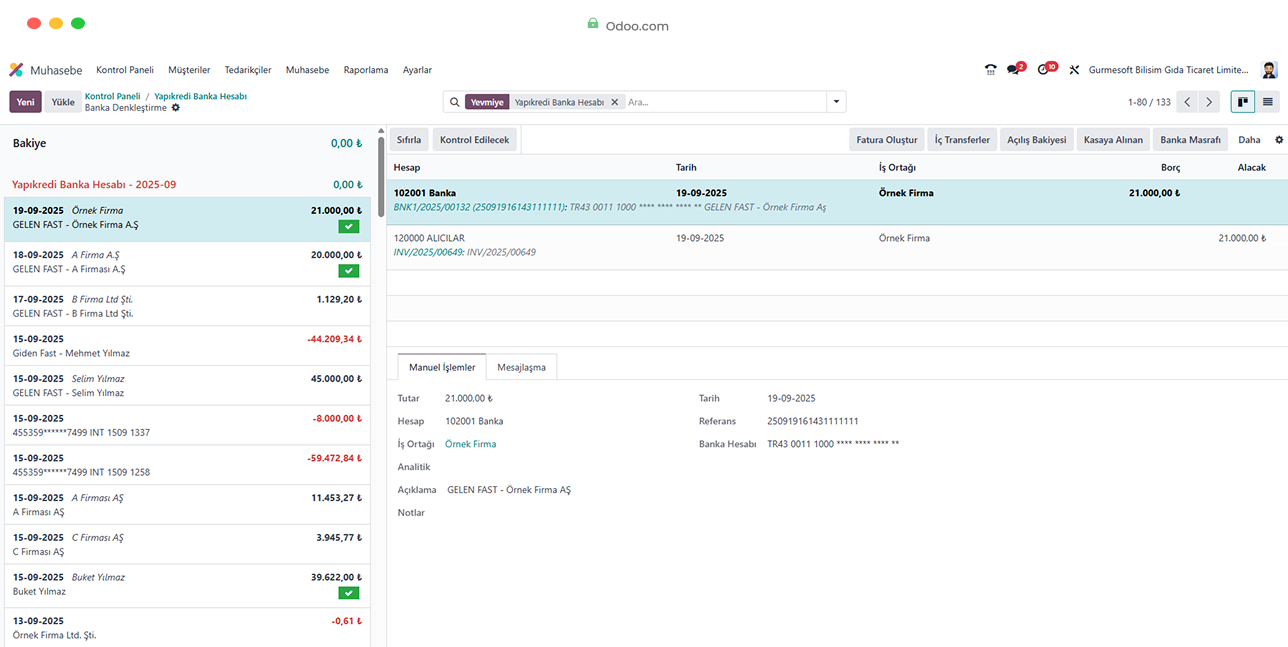Open company switcher Gurmesoft Bilişim
Image resolution: width=1288 pixels, height=647 pixels.
pyautogui.click(x=1168, y=70)
